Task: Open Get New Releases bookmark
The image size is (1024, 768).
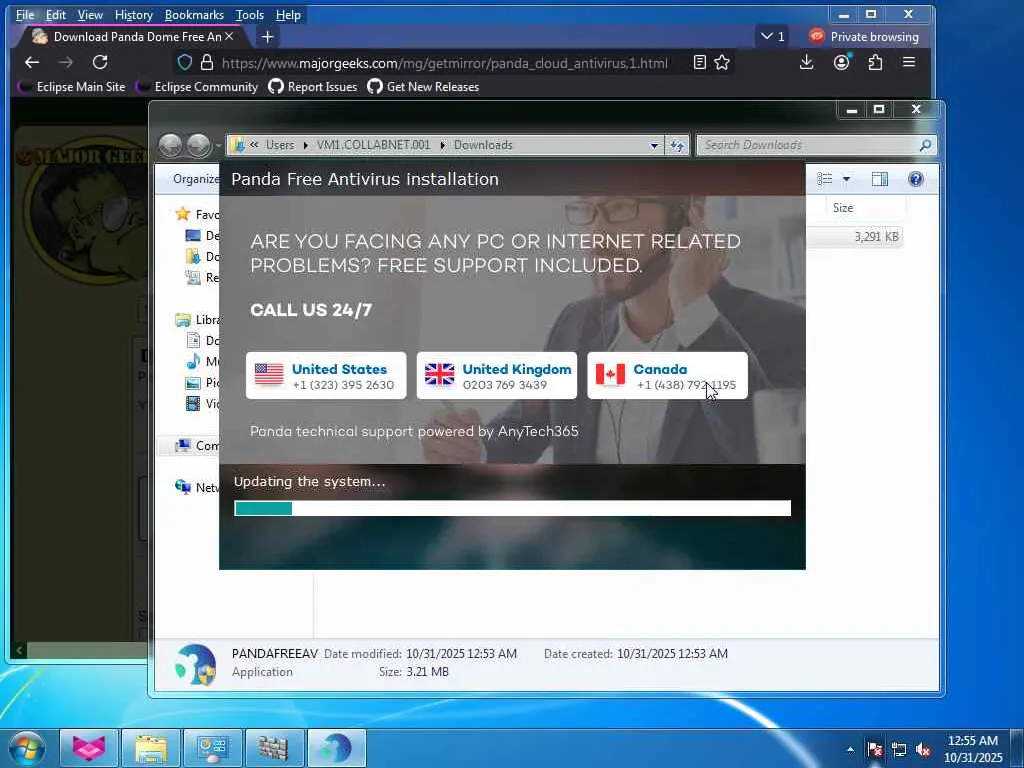Action: coord(423,86)
